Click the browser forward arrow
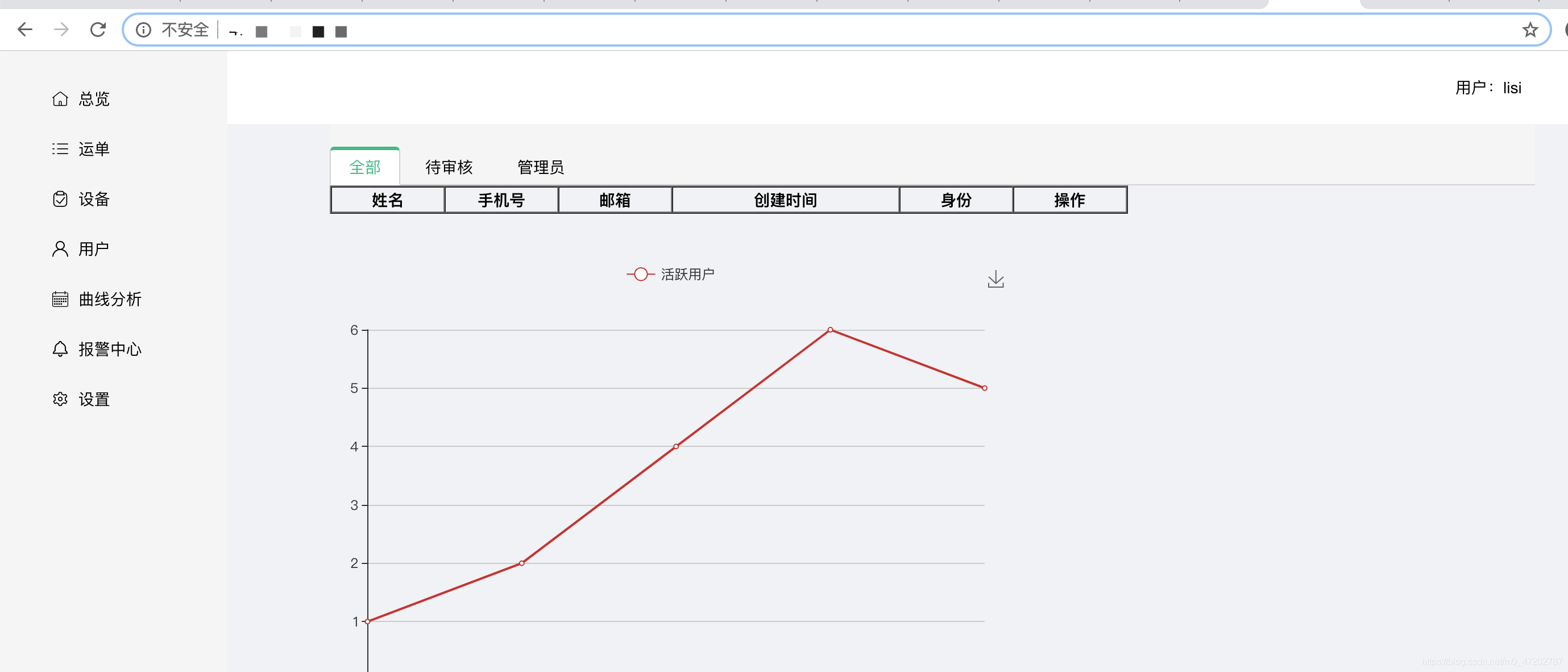The height and width of the screenshot is (672, 1568). [61, 29]
